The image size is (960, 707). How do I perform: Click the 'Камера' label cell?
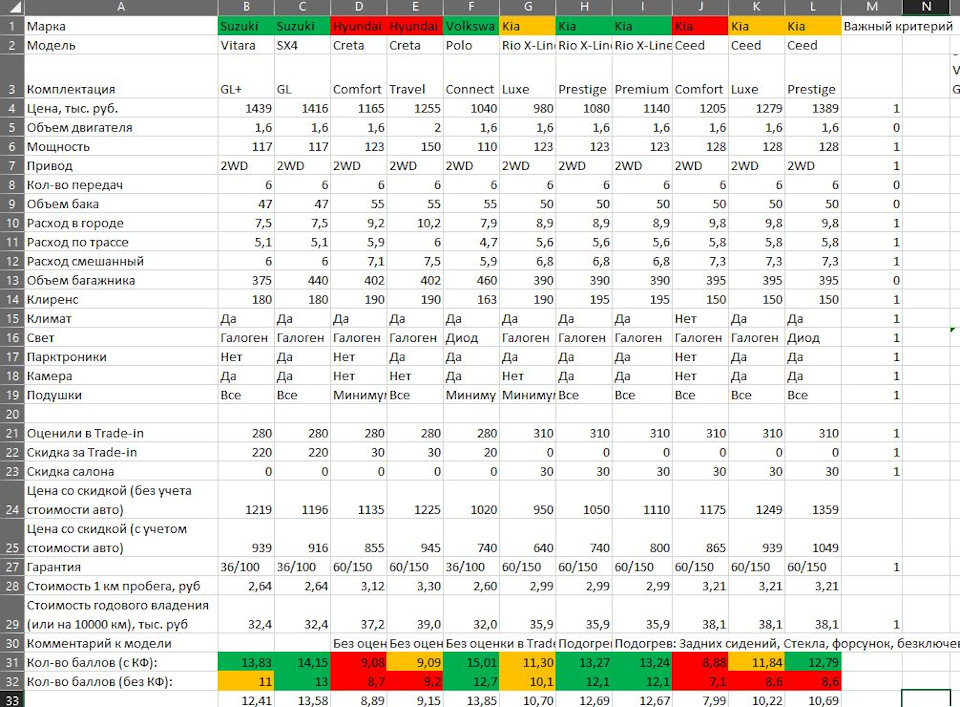coord(121,376)
